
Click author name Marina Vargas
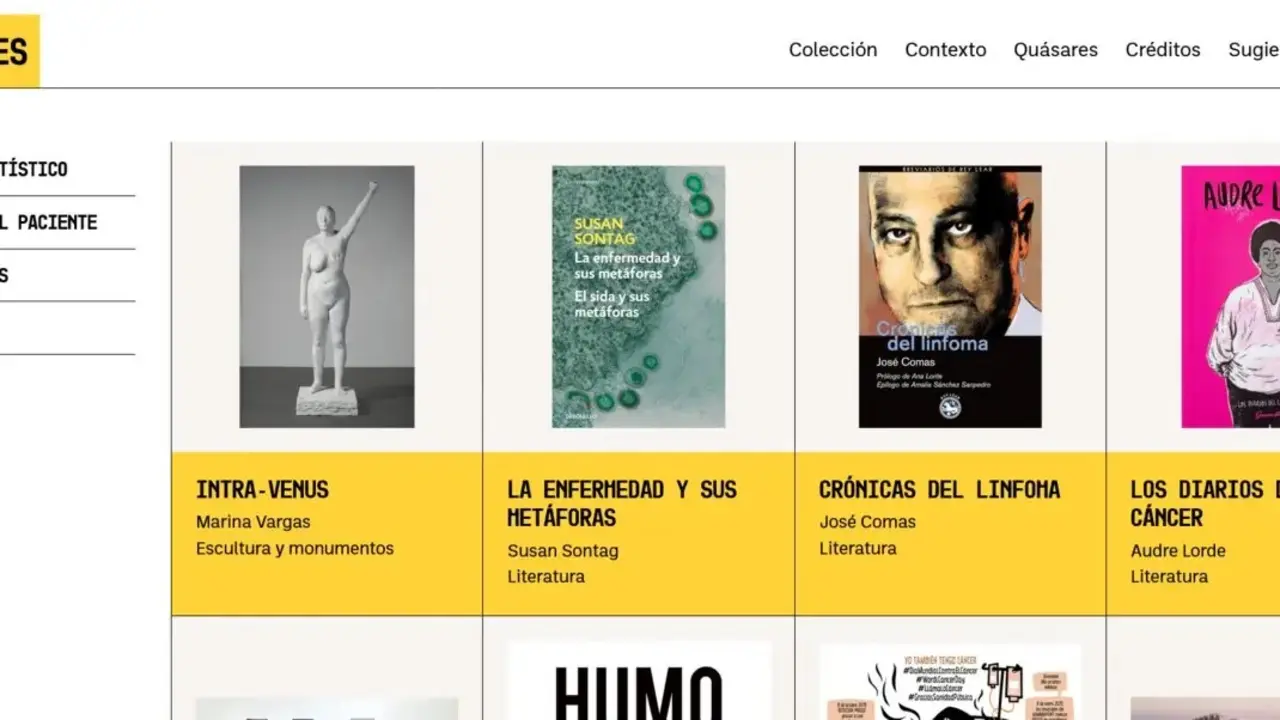click(253, 522)
